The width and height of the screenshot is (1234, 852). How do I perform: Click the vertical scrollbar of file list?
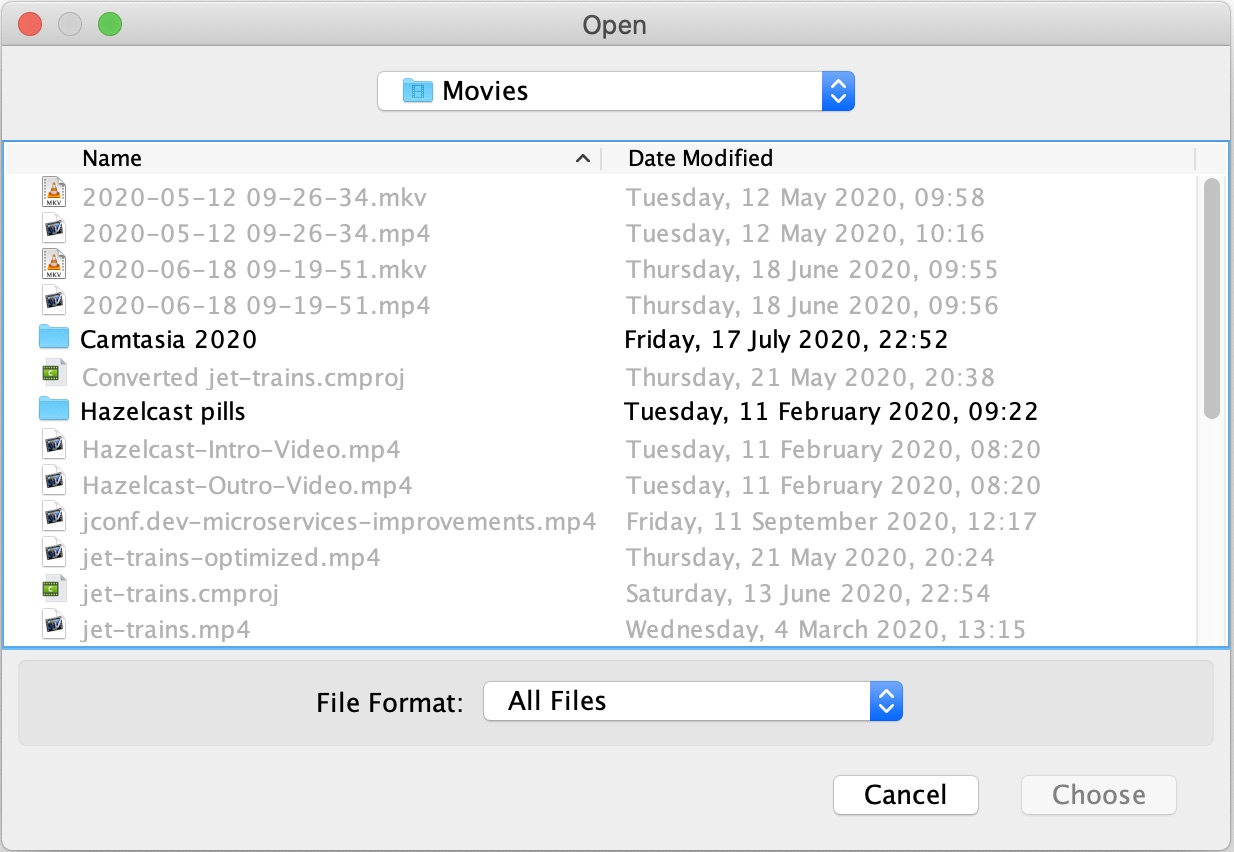point(1212,300)
